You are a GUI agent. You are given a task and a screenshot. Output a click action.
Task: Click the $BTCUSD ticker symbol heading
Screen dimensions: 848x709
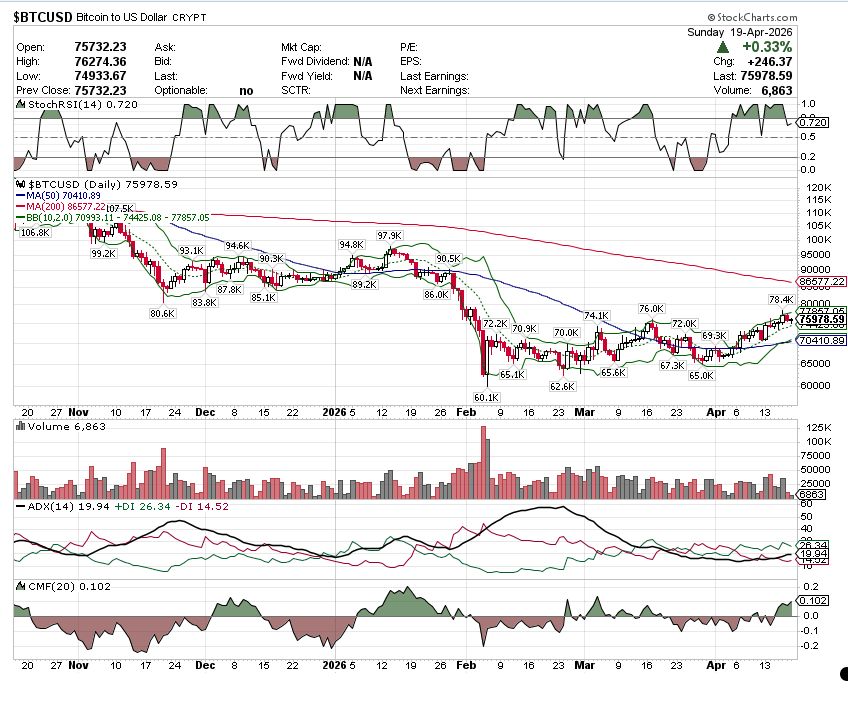tap(43, 17)
